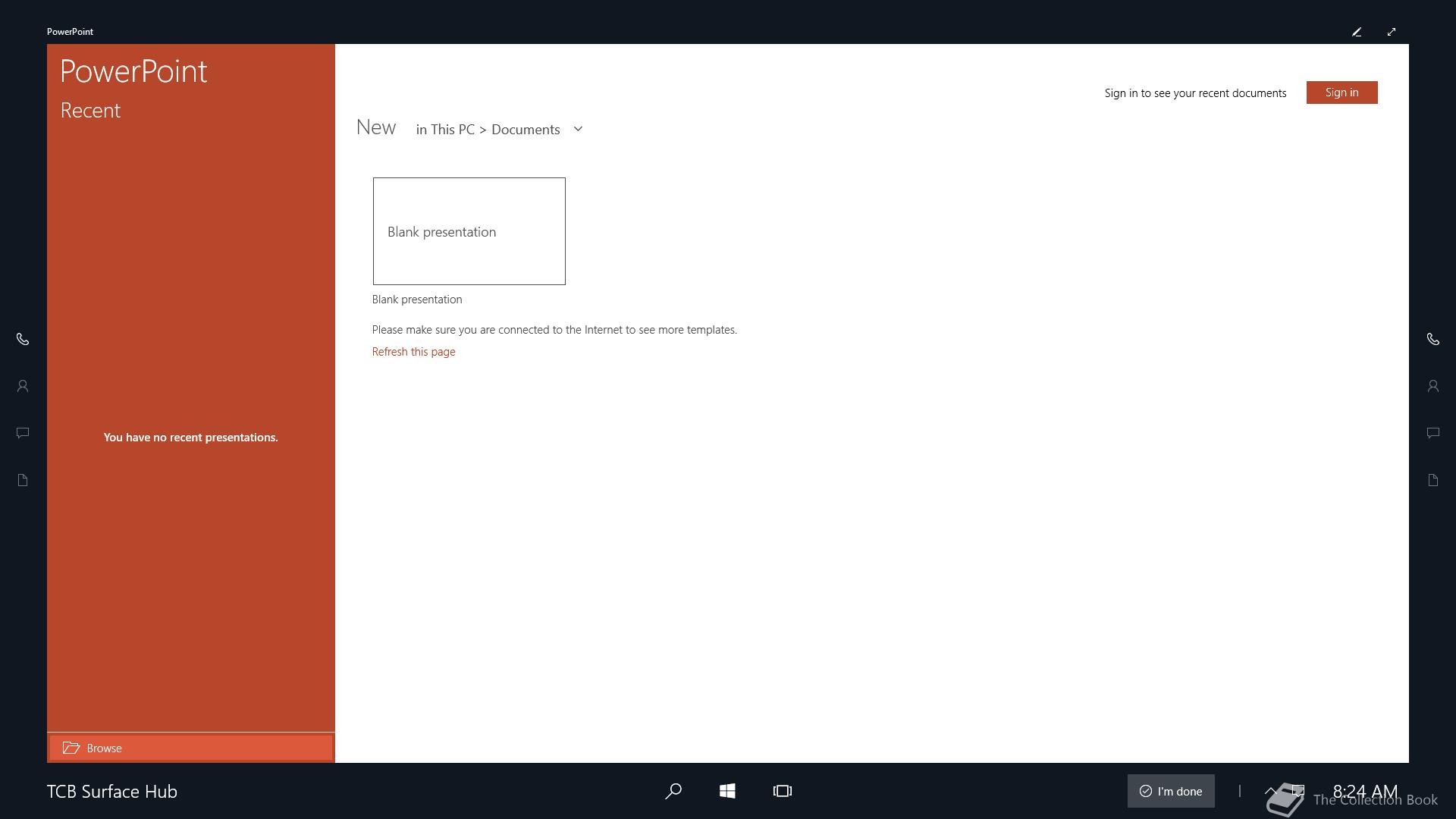The image size is (1456, 819).
Task: Click 'Sign in to see your recent documents' text
Action: pos(1195,93)
